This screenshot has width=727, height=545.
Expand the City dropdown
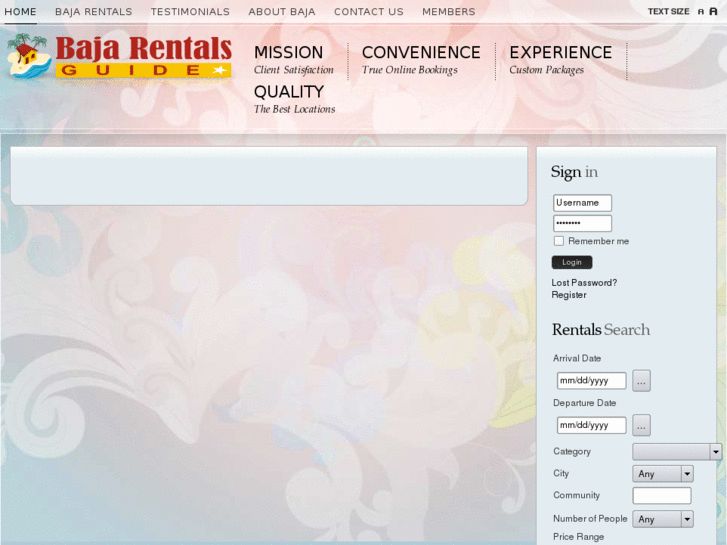[663, 474]
